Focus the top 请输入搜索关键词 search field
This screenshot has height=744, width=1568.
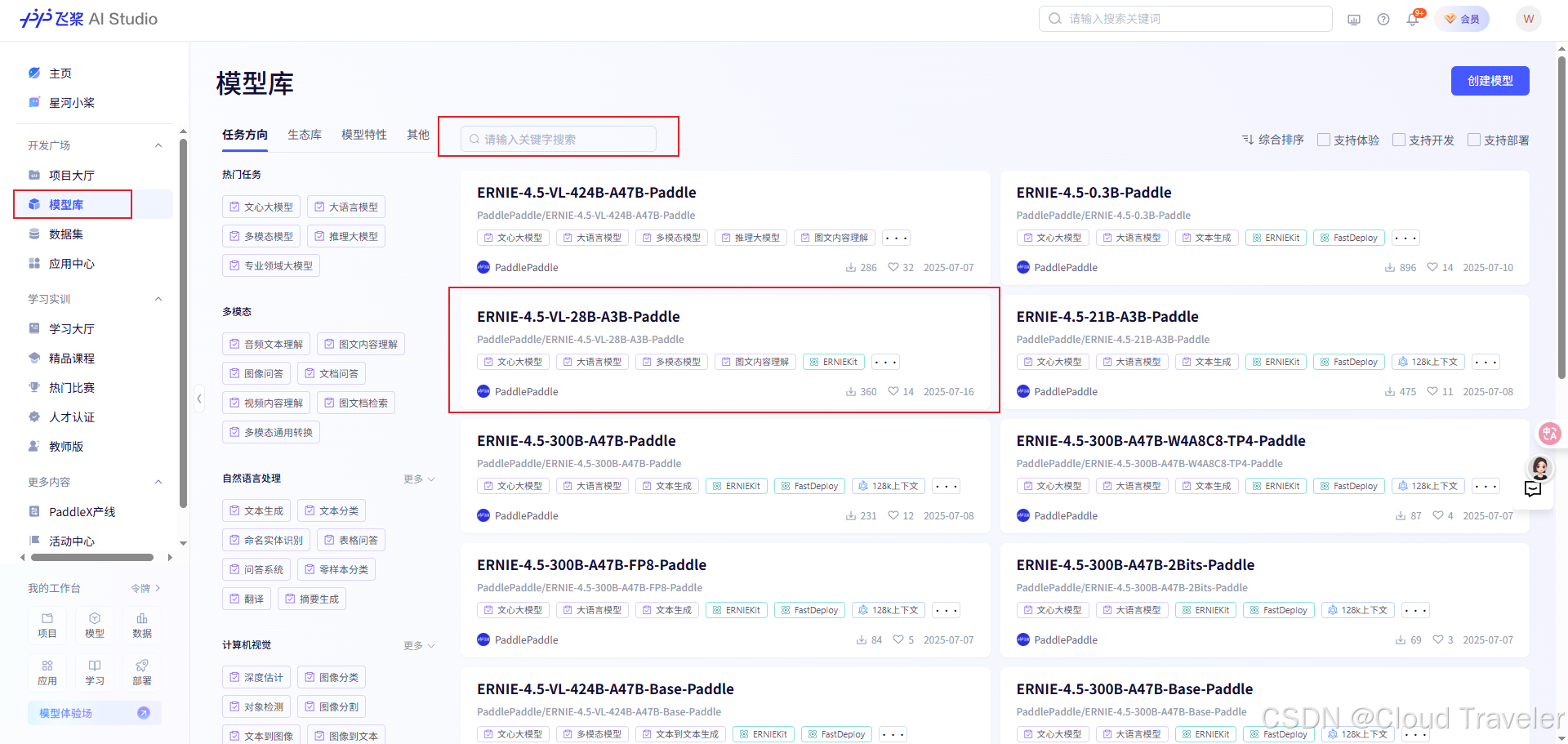(1185, 19)
